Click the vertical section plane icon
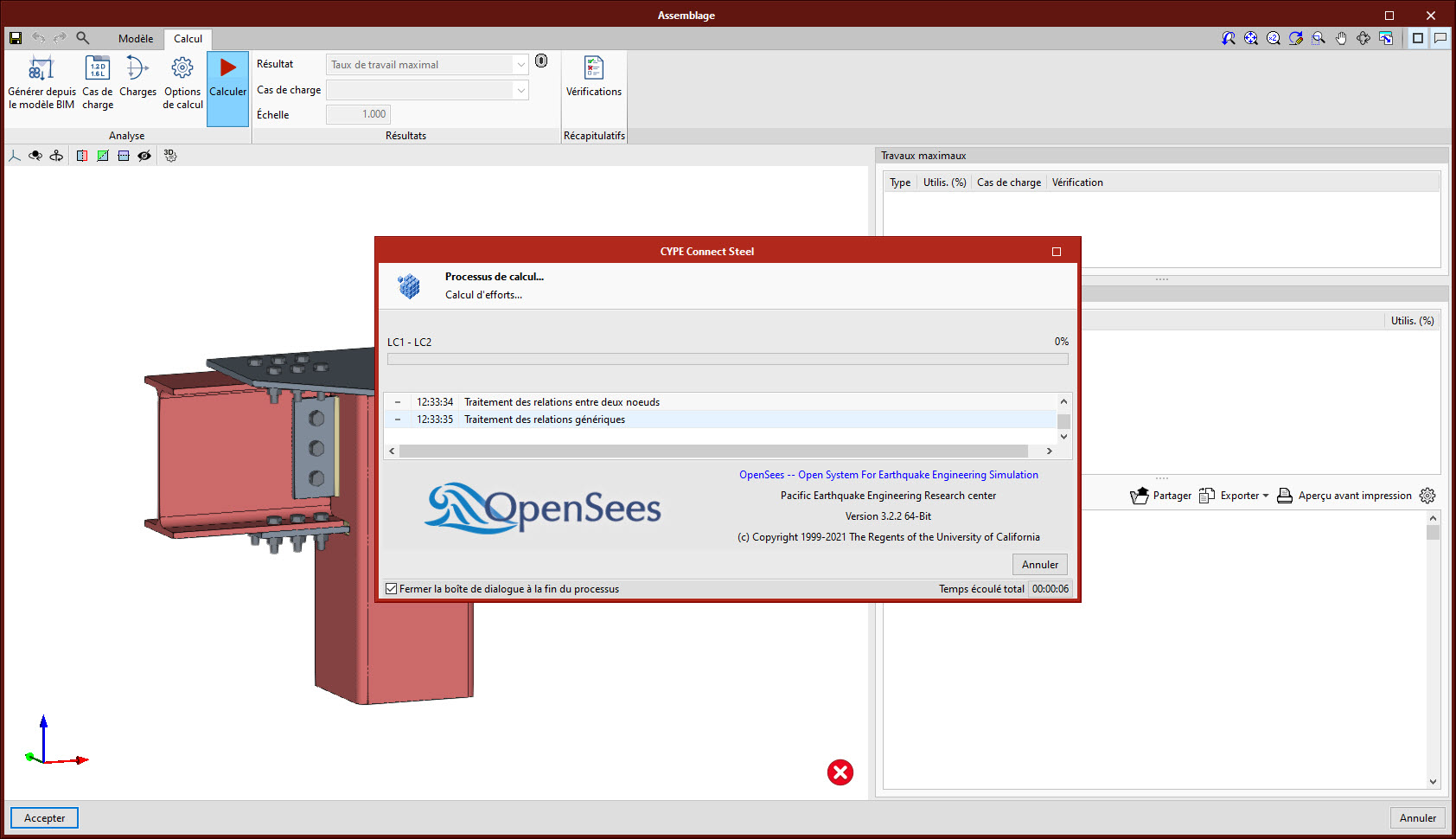 coord(82,156)
